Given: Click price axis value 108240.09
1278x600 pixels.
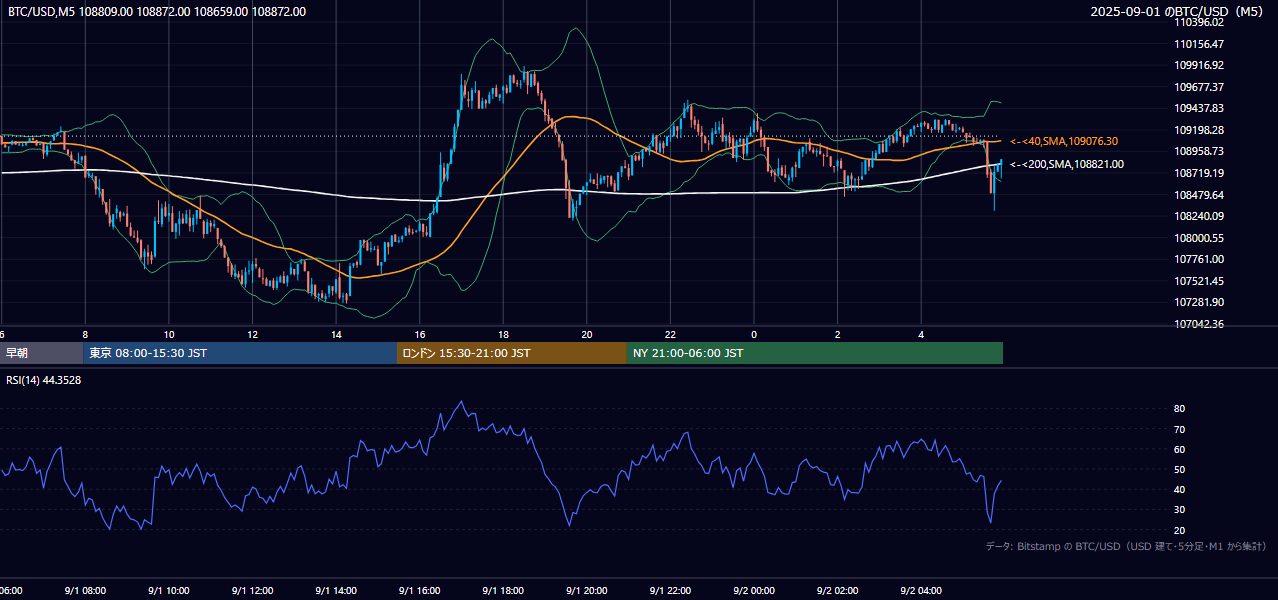Looking at the screenshot, I should point(1199,216).
